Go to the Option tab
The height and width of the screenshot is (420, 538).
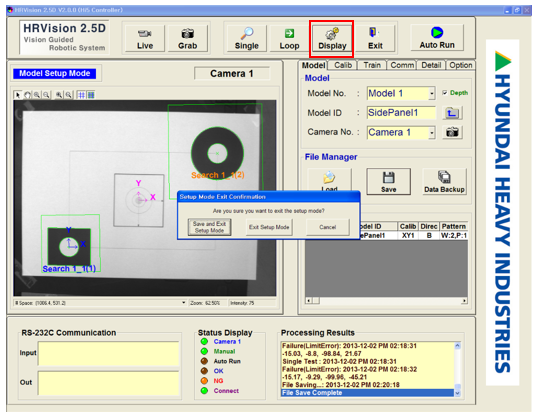pos(460,65)
